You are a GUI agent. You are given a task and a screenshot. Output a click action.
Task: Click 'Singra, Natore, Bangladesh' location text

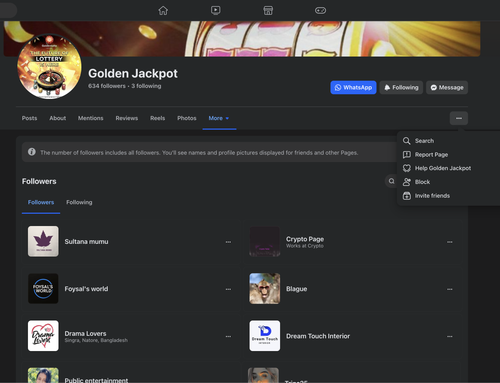(x=96, y=340)
